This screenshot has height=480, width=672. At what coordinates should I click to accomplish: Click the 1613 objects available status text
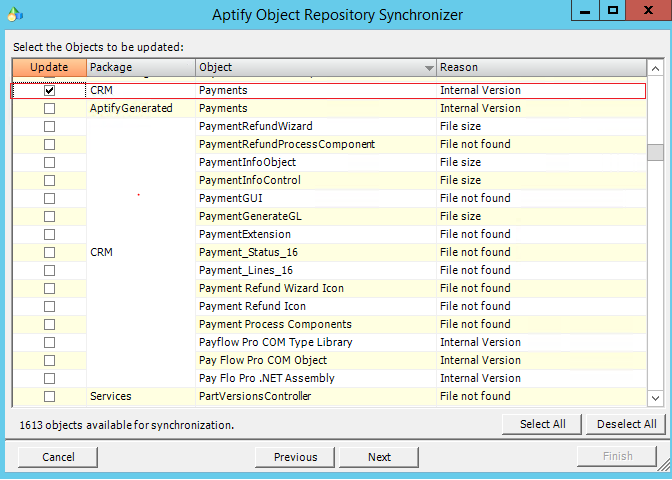[x=126, y=425]
